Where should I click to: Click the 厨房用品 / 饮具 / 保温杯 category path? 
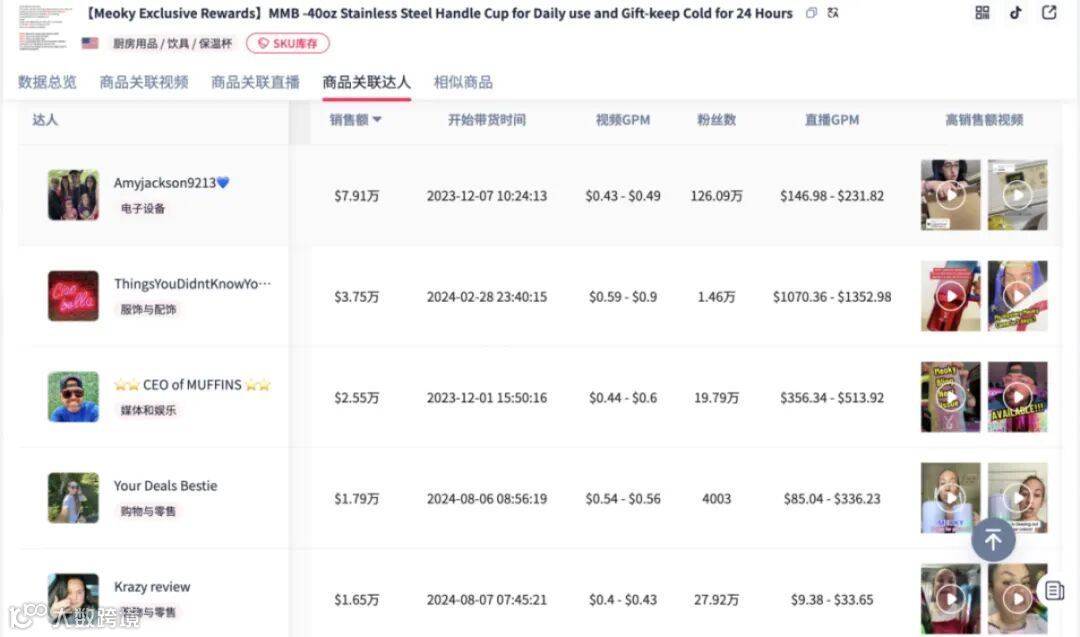(x=172, y=43)
